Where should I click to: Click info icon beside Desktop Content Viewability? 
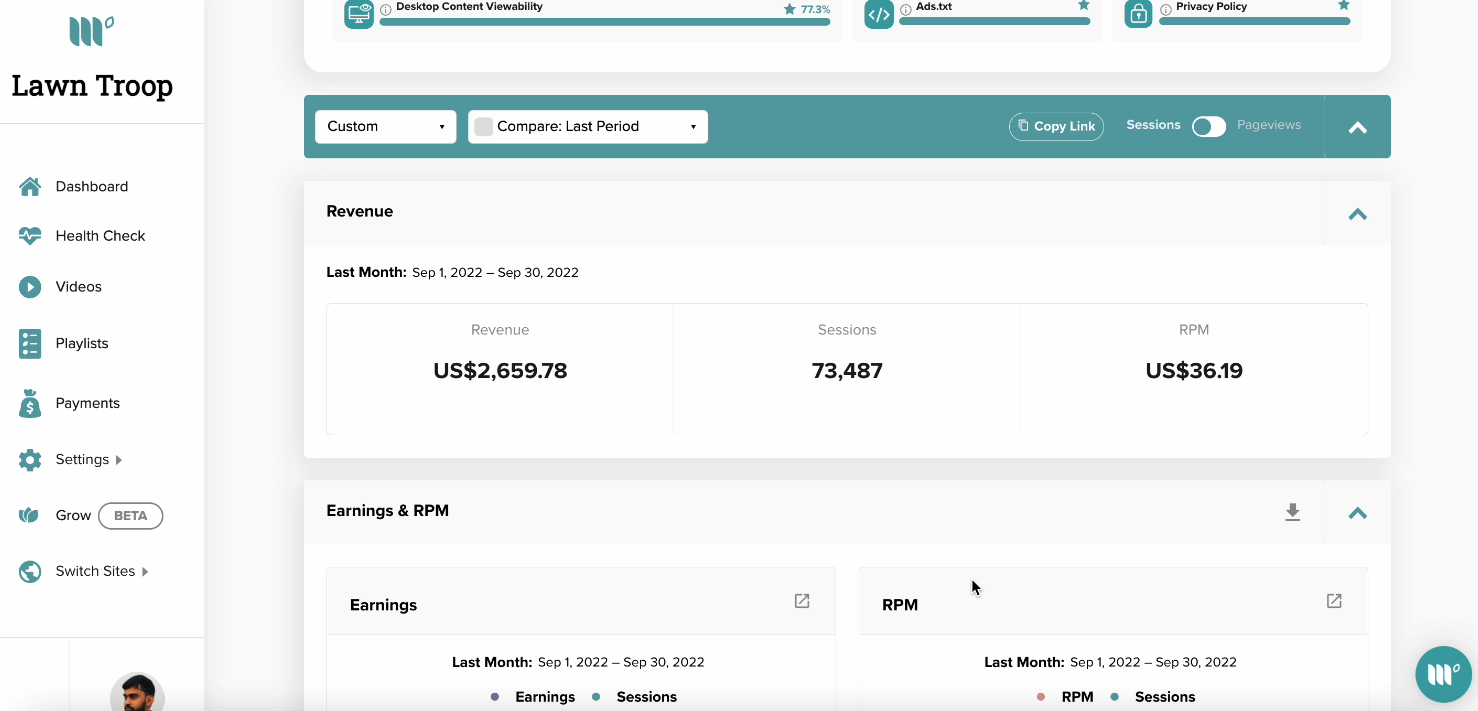point(386,8)
